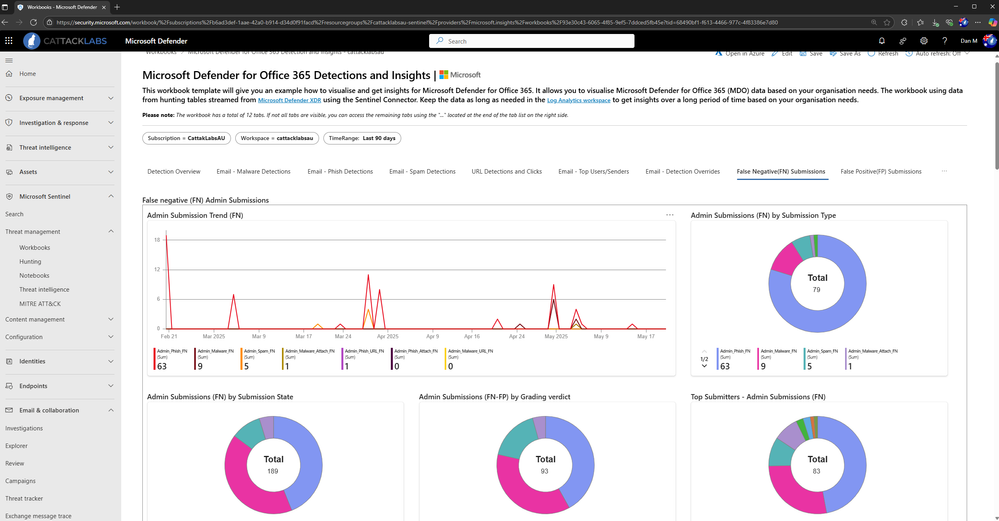Open browser Copilot icon
Screen dimensions: 999x521
click(992, 22)
